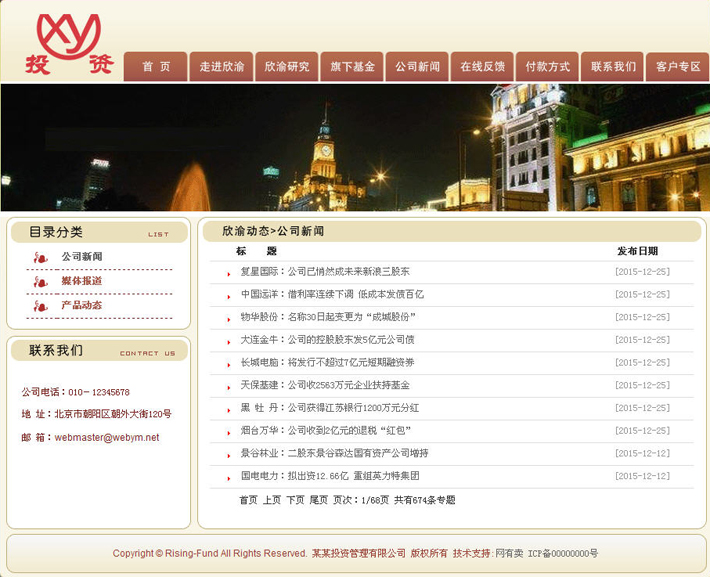
Task: Click the icon beside 产品动态 in sidebar
Action: (41, 306)
